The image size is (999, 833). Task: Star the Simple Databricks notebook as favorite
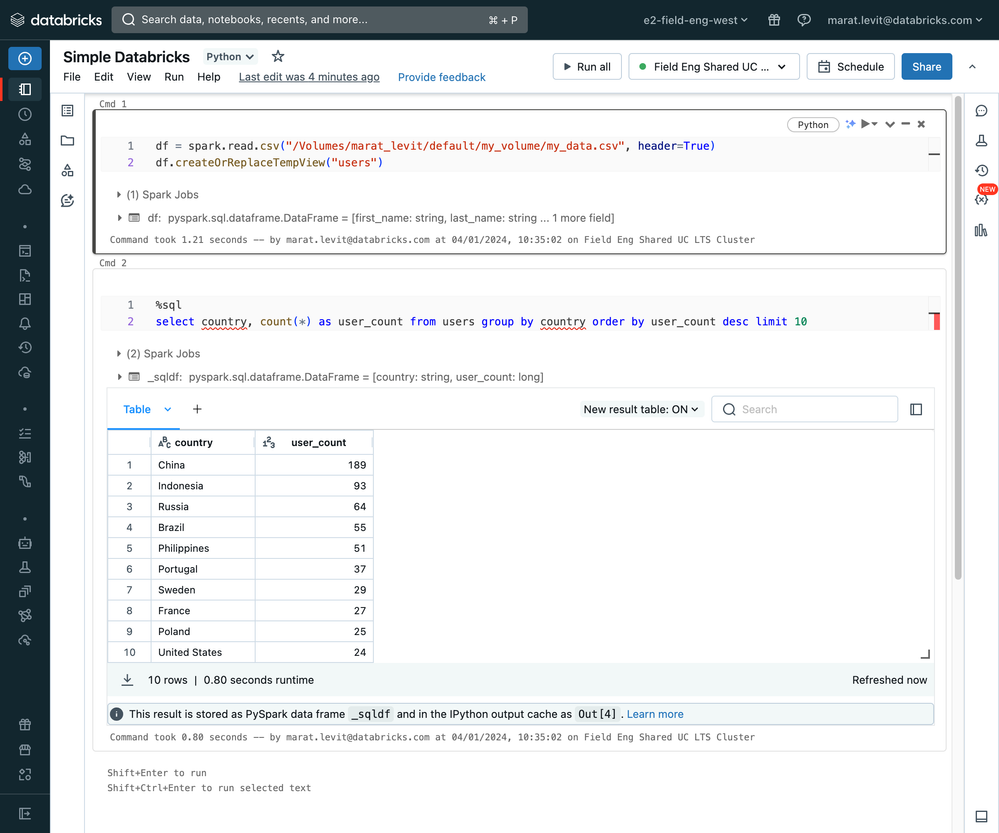tap(278, 57)
